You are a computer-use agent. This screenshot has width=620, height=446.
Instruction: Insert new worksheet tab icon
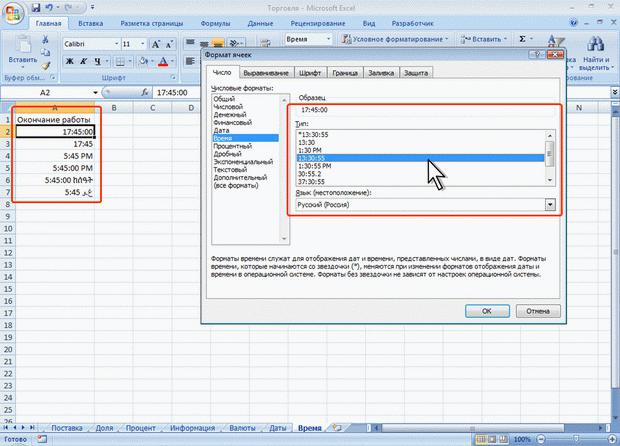[x=337, y=427]
